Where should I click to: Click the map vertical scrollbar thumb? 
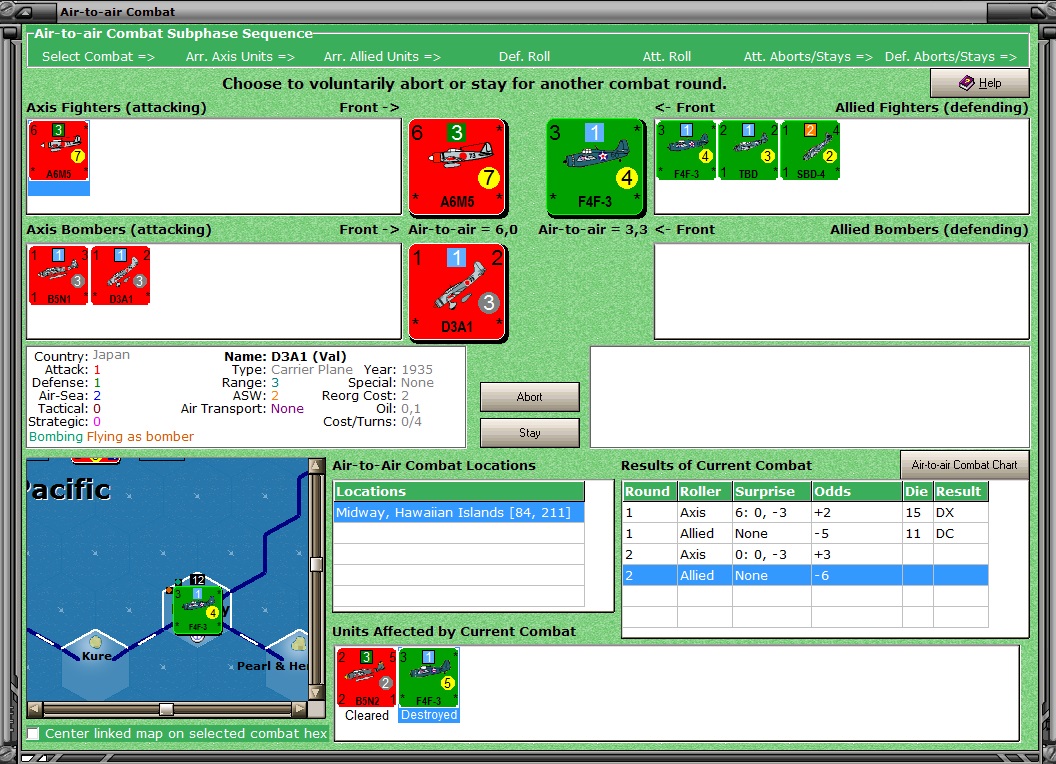click(316, 564)
